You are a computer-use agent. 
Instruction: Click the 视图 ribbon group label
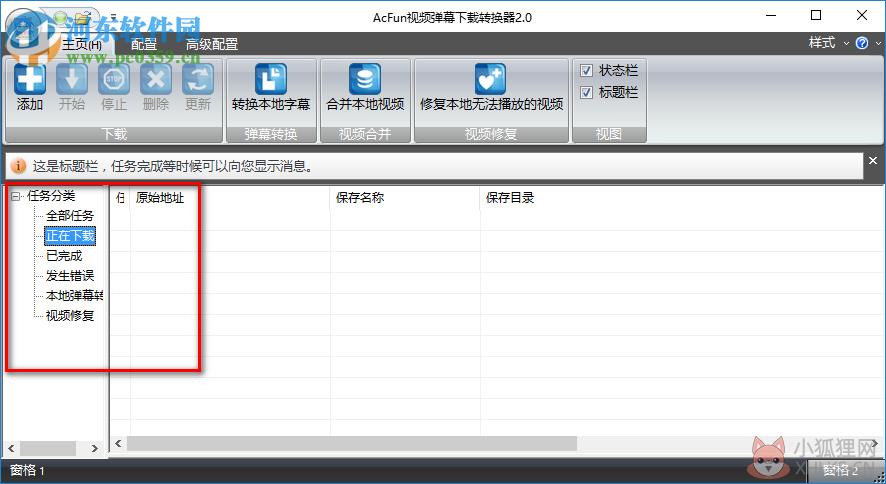point(609,134)
